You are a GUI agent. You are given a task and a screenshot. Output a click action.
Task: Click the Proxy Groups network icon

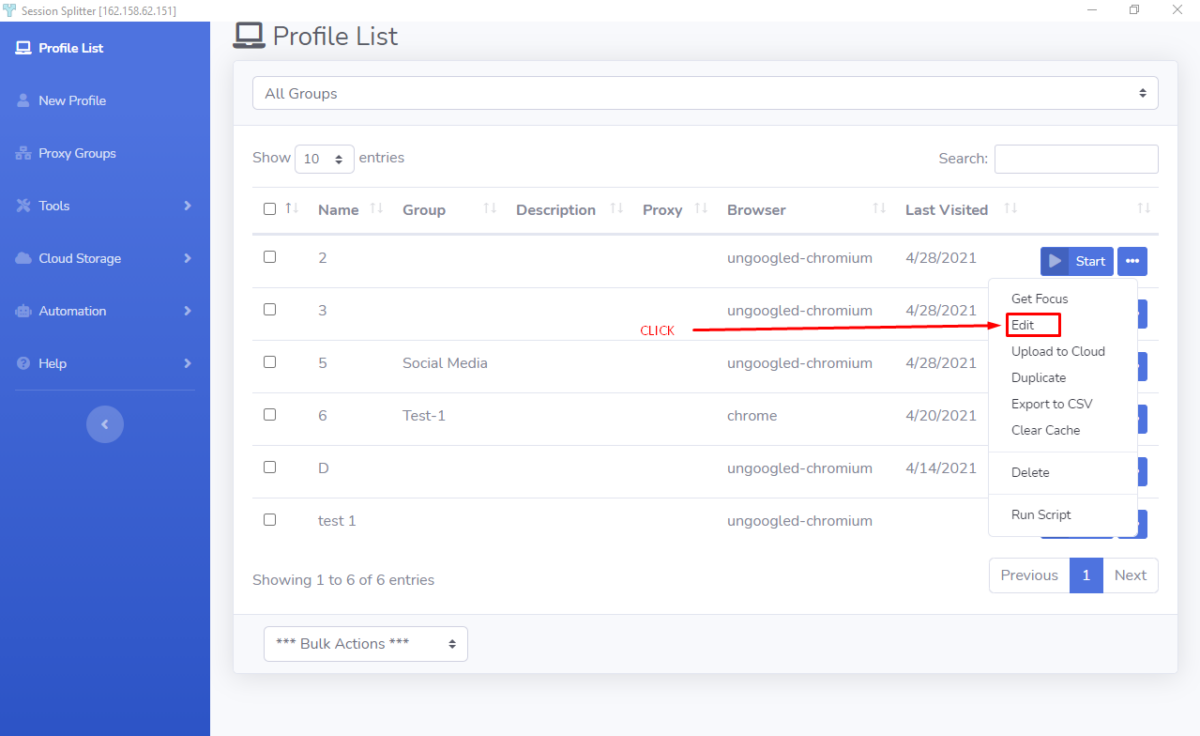[23, 153]
